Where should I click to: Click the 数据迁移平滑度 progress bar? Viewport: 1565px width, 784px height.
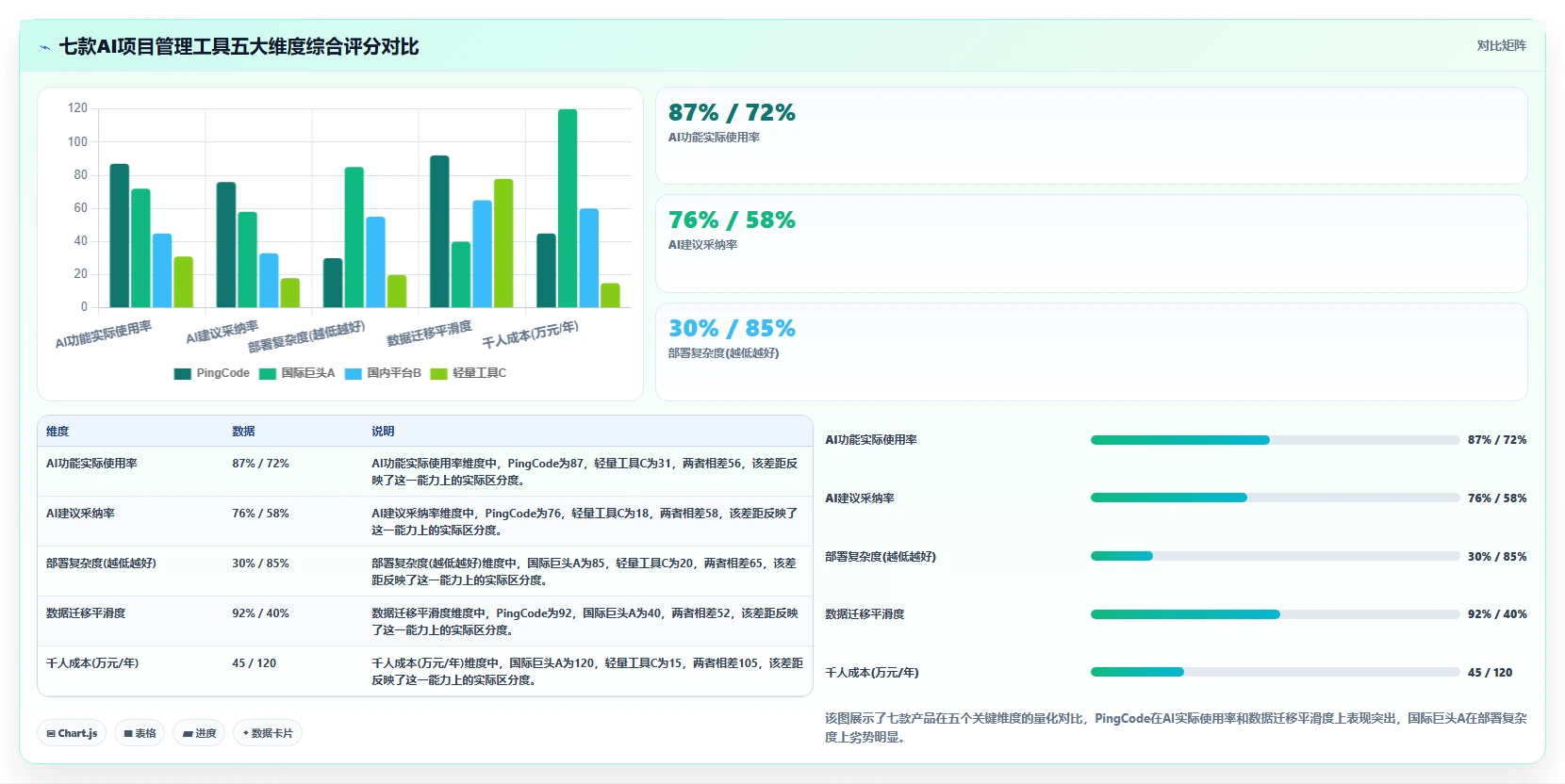[1275, 614]
